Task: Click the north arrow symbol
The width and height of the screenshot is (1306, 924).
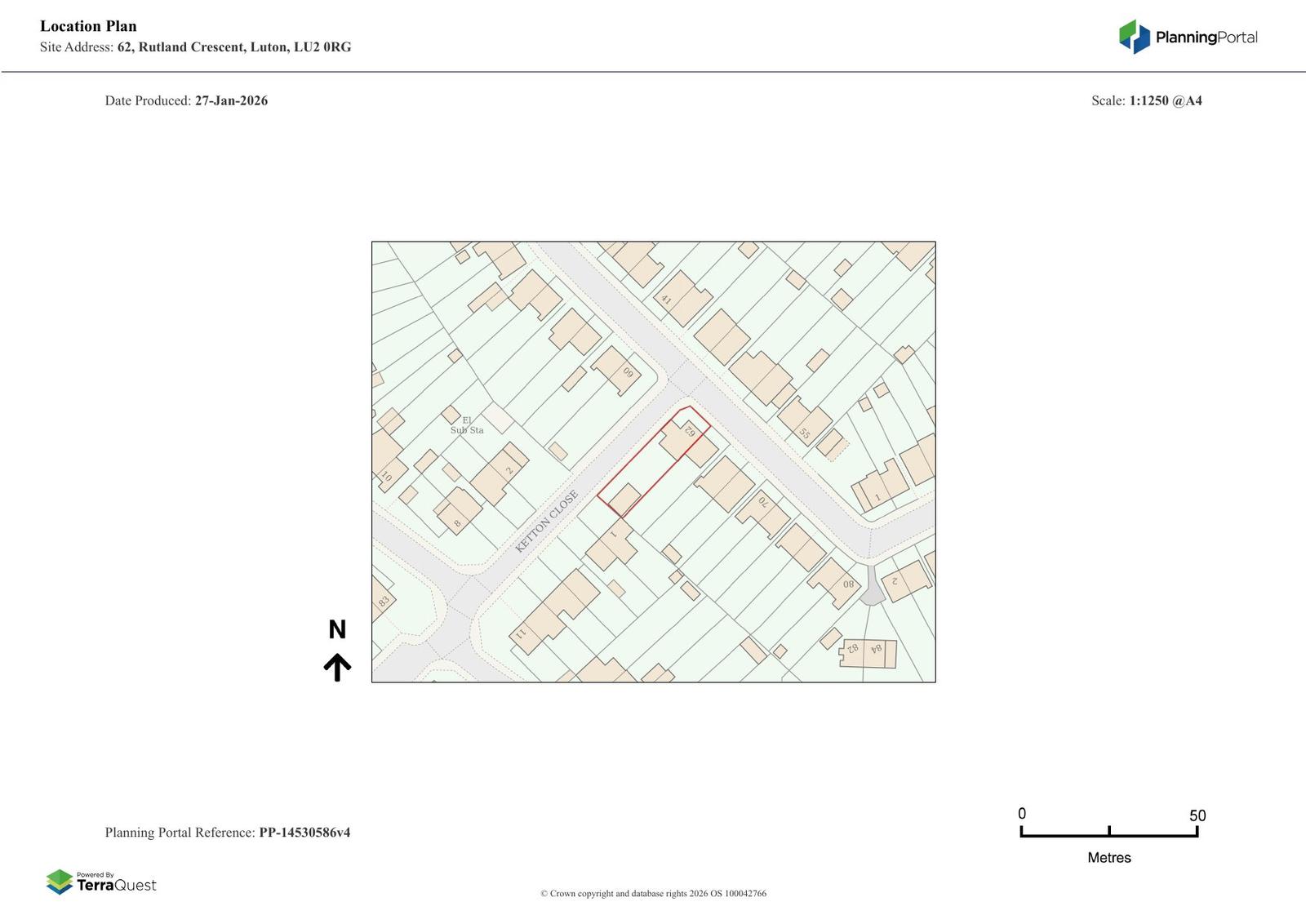Action: coord(337,667)
